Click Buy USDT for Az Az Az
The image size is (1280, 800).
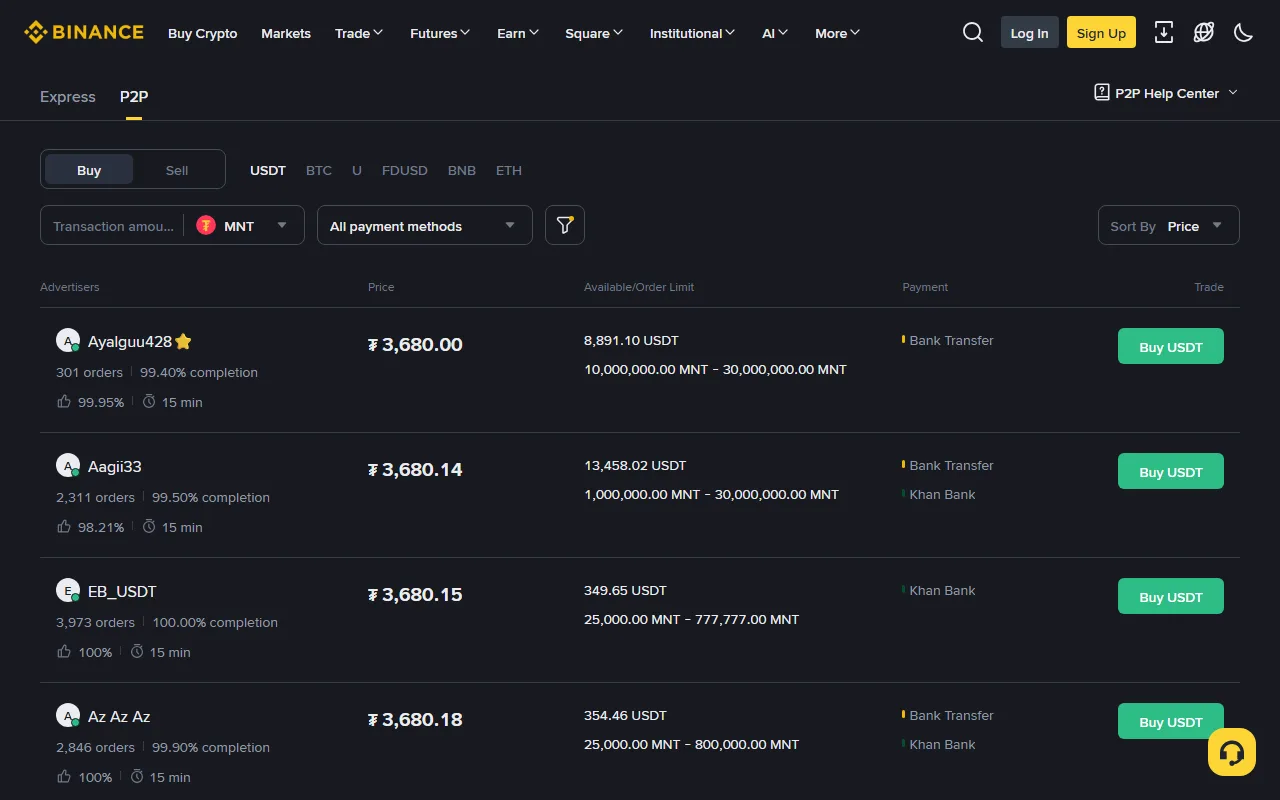pos(1171,721)
